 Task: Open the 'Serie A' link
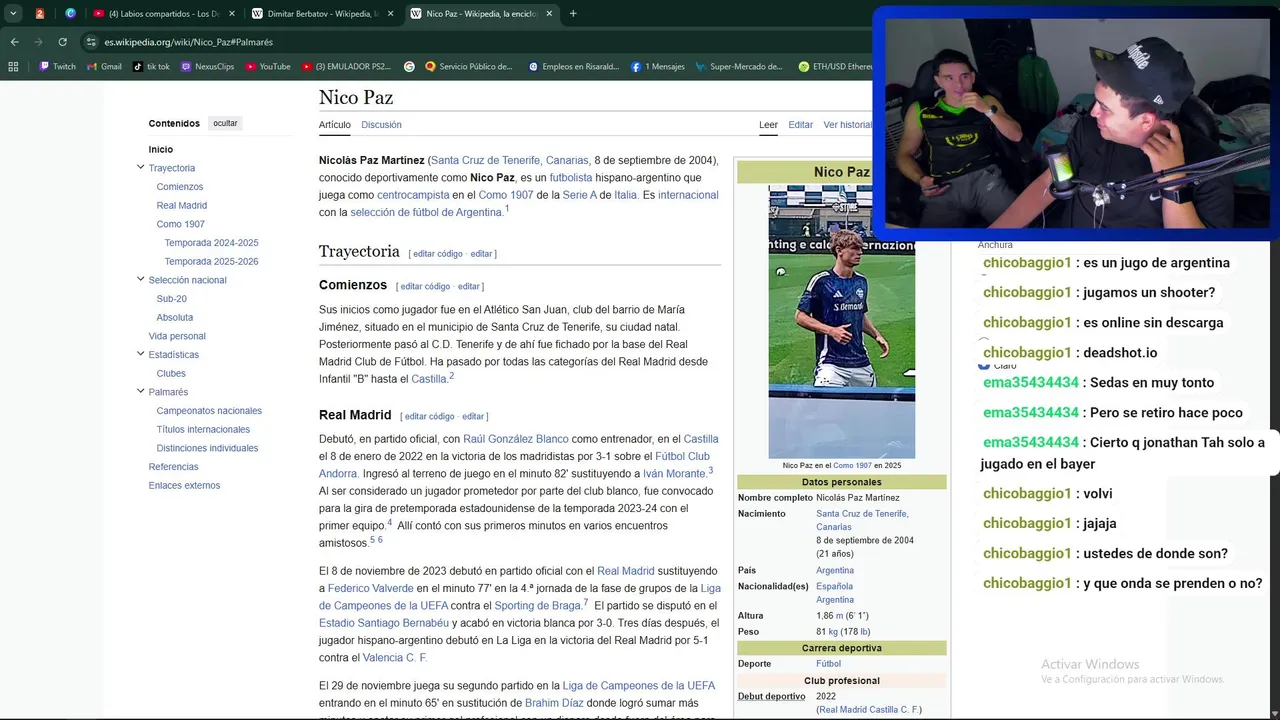(579, 195)
